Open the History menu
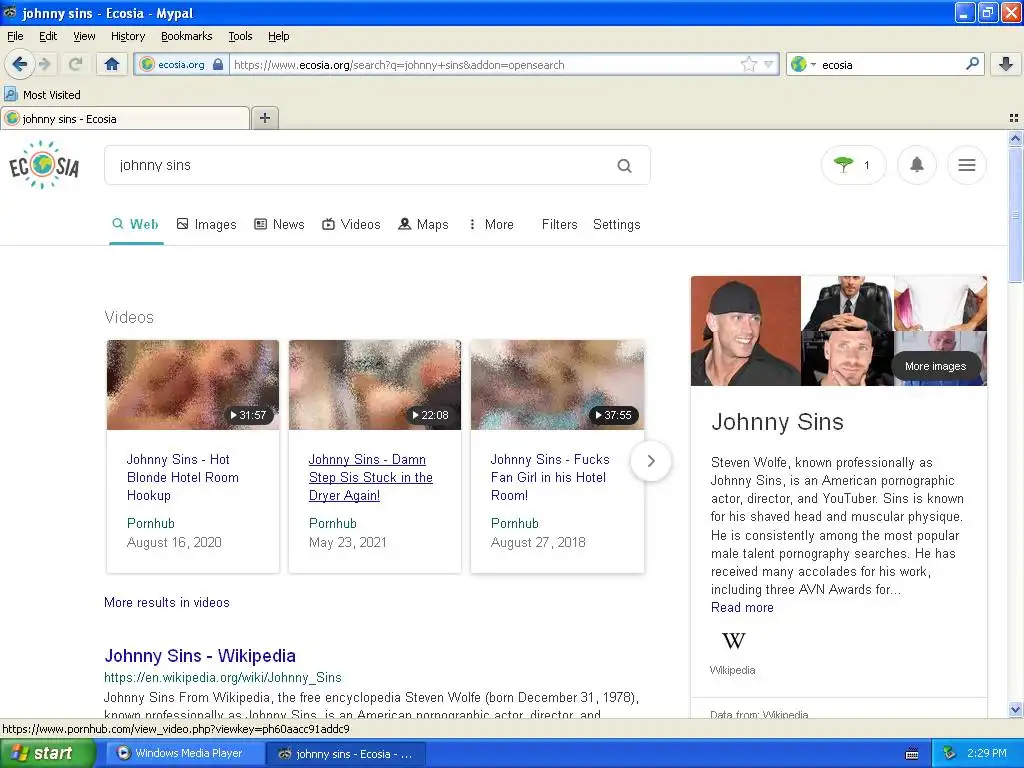Screen dimensions: 1024x768 pos(127,36)
